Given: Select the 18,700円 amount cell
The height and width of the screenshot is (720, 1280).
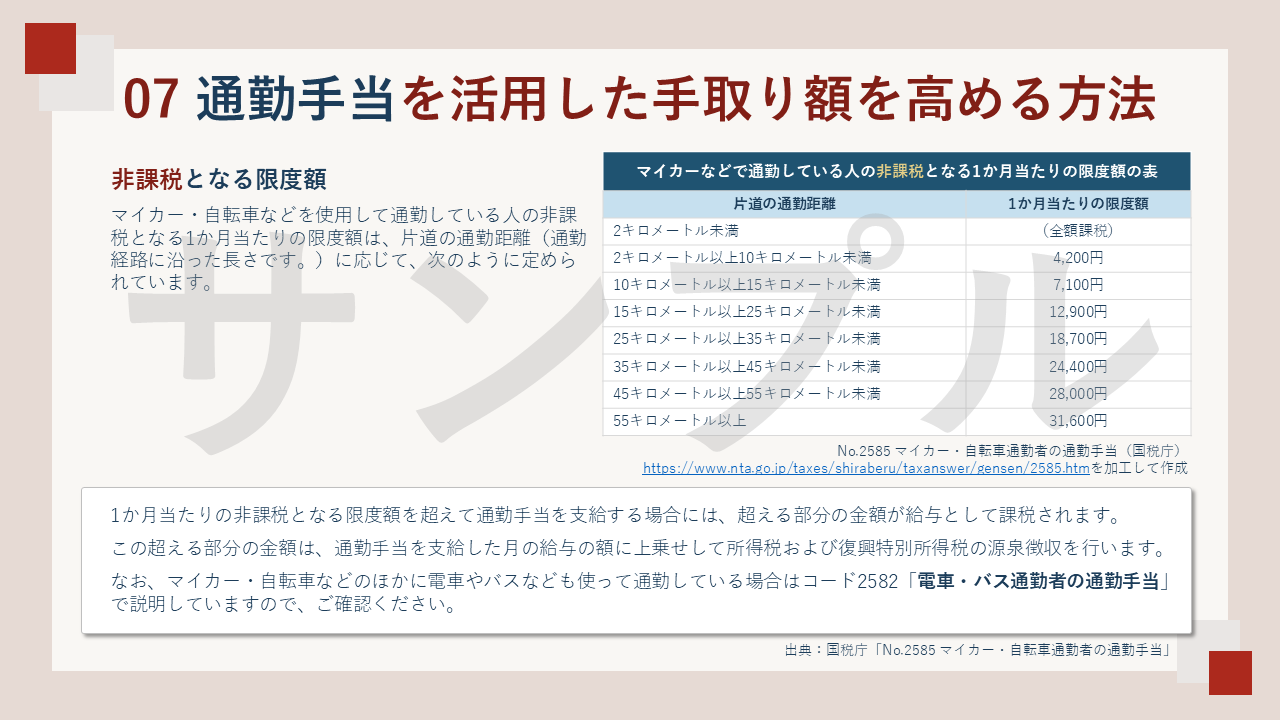Looking at the screenshot, I should coord(1077,339).
